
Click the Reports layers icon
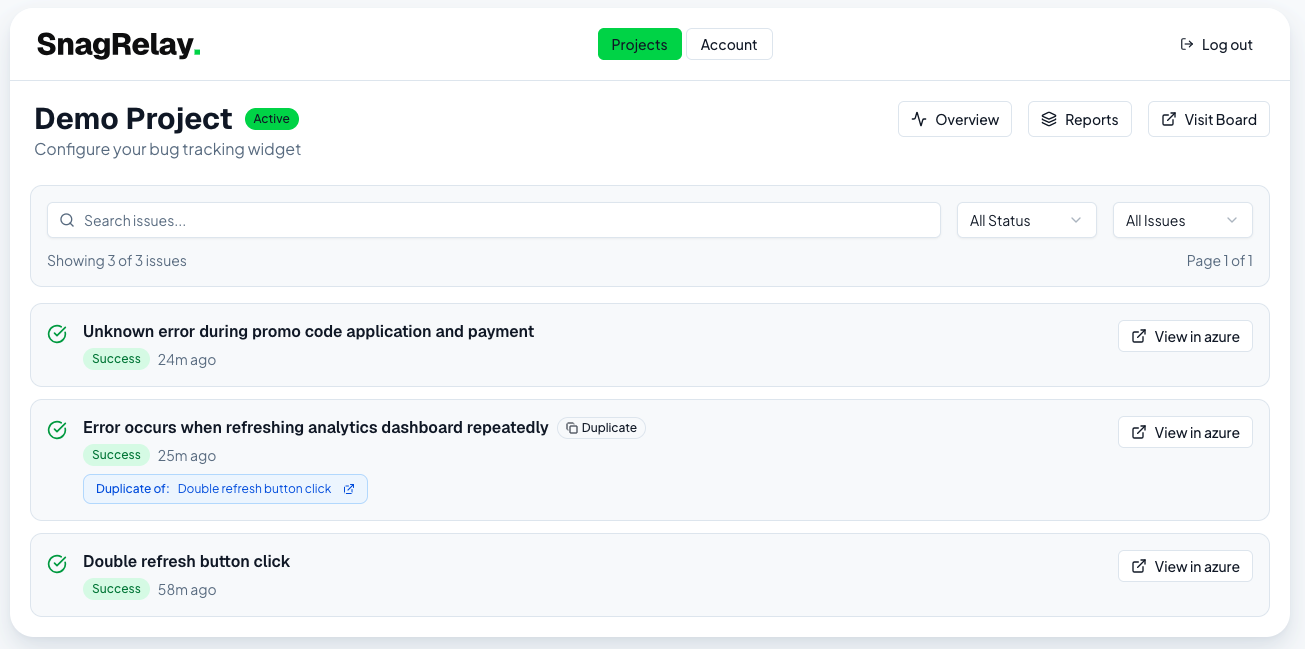click(x=1049, y=119)
